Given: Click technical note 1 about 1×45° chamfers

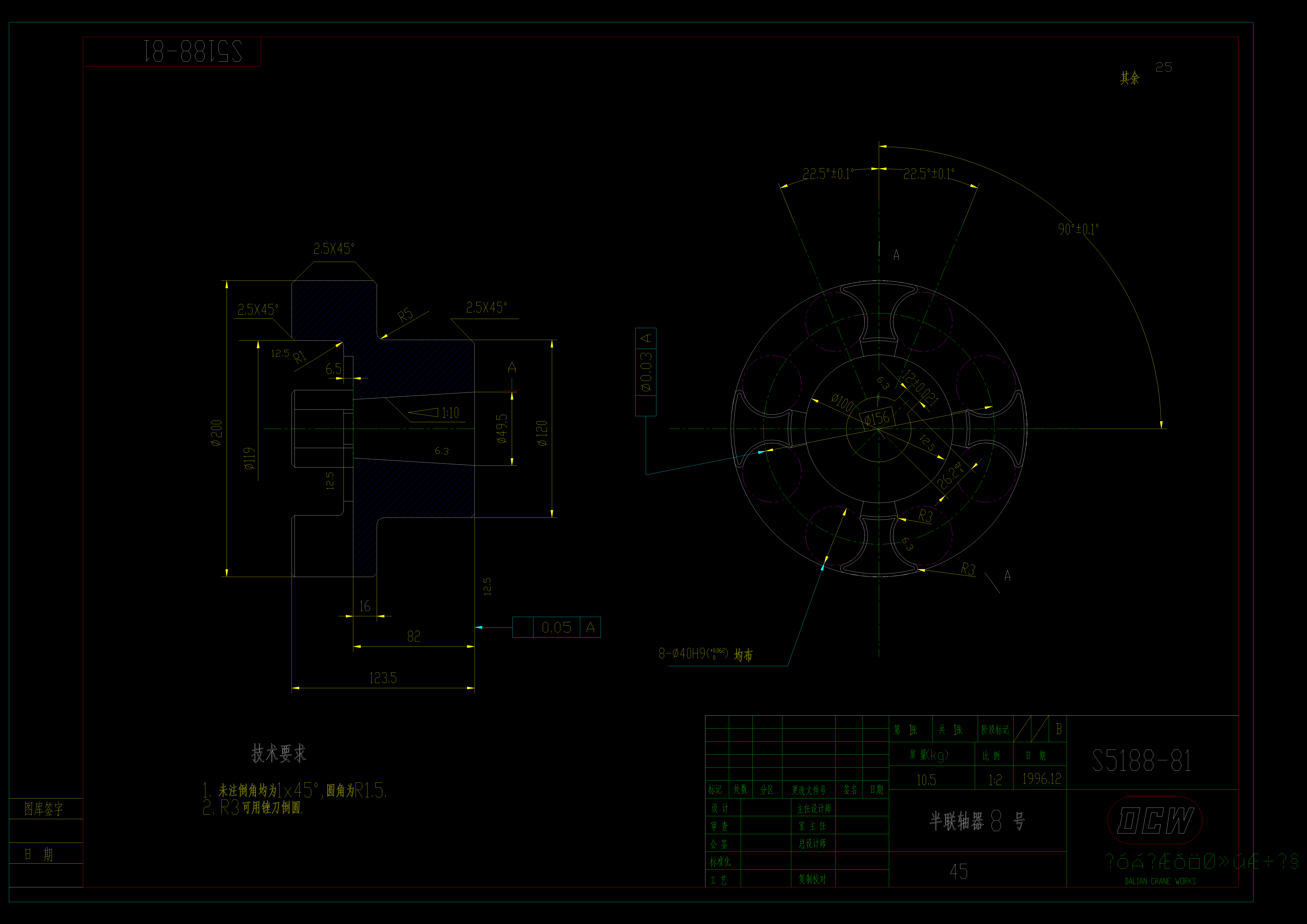Looking at the screenshot, I should coord(295,790).
